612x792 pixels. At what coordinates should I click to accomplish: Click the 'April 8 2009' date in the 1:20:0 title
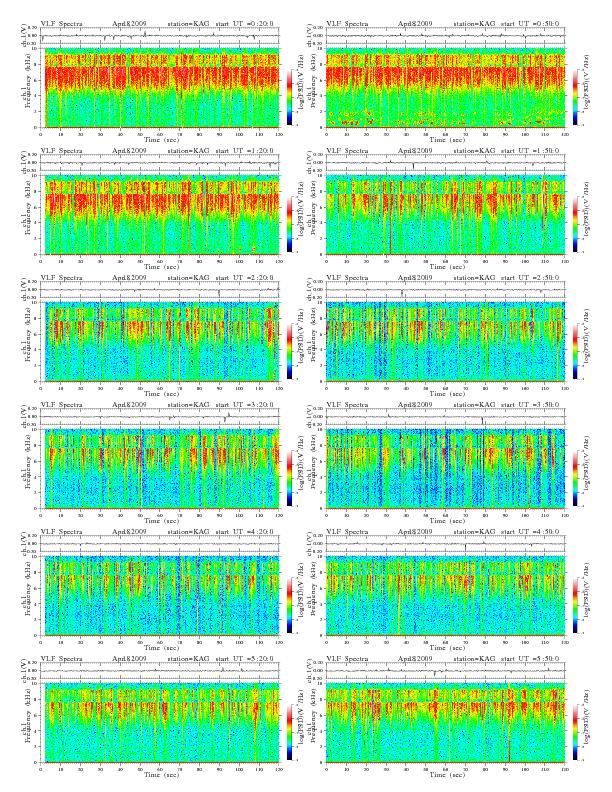[129, 151]
